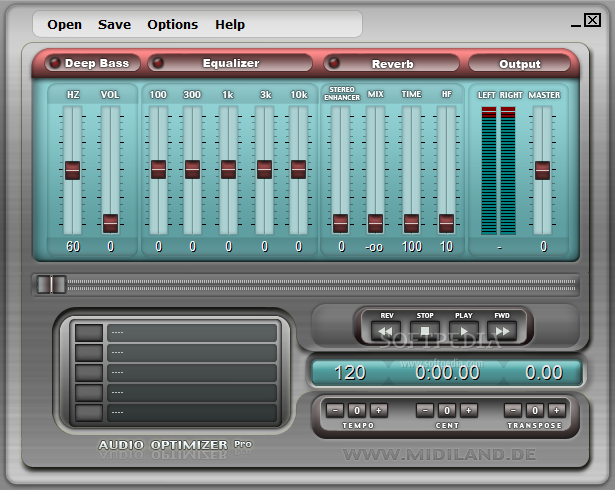
Task: Click the Deep Bass VOL slider handle
Action: click(110, 224)
